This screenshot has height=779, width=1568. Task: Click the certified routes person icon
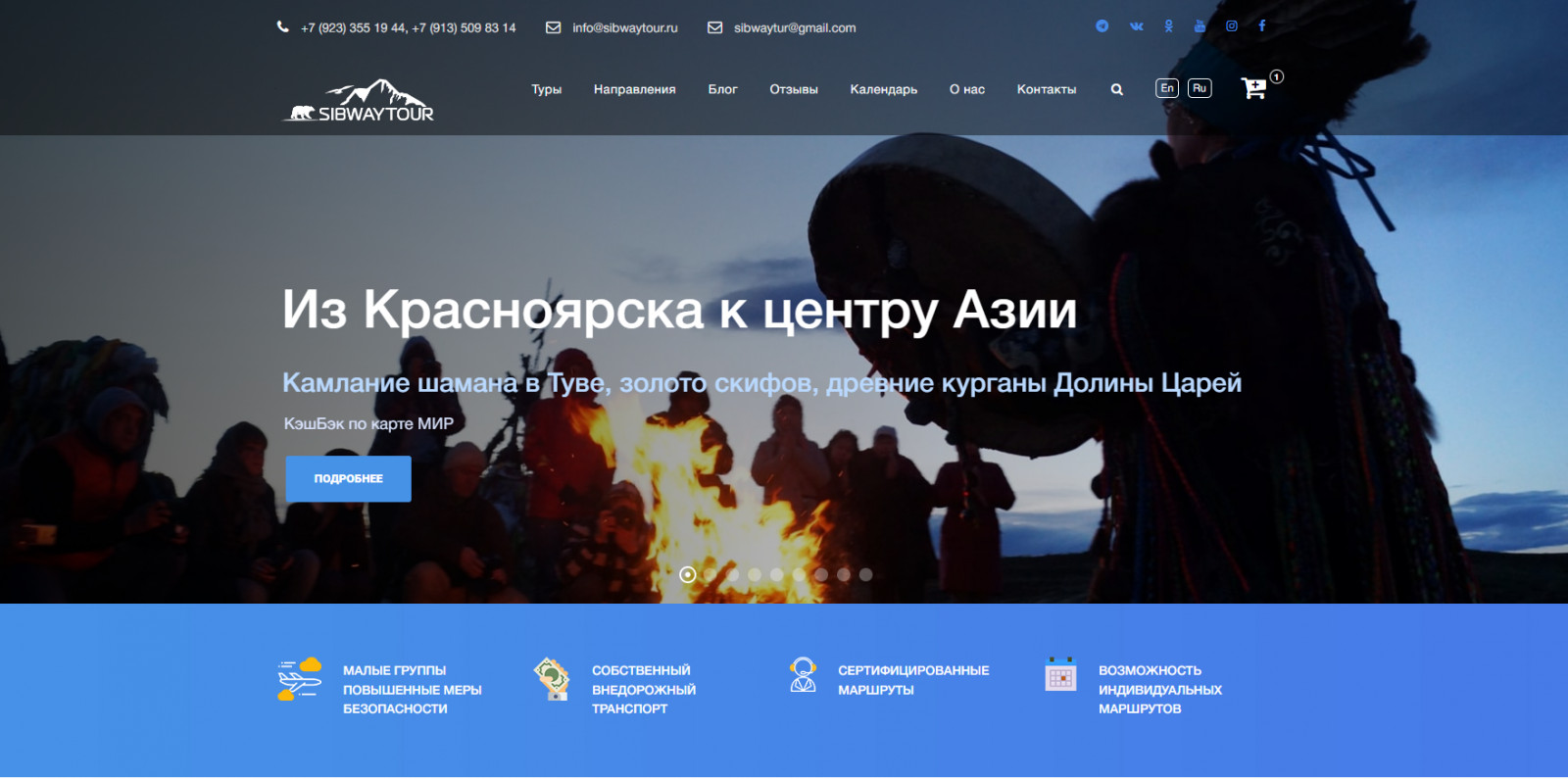pyautogui.click(x=804, y=675)
